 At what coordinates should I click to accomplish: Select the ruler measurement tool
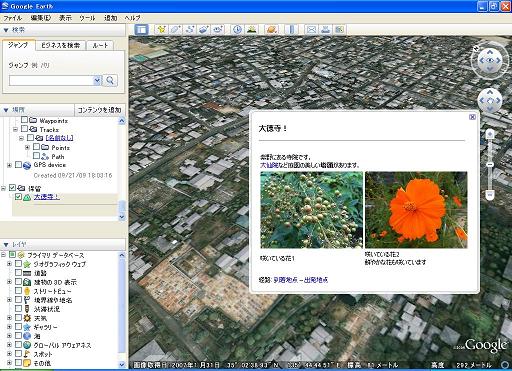tap(291, 30)
